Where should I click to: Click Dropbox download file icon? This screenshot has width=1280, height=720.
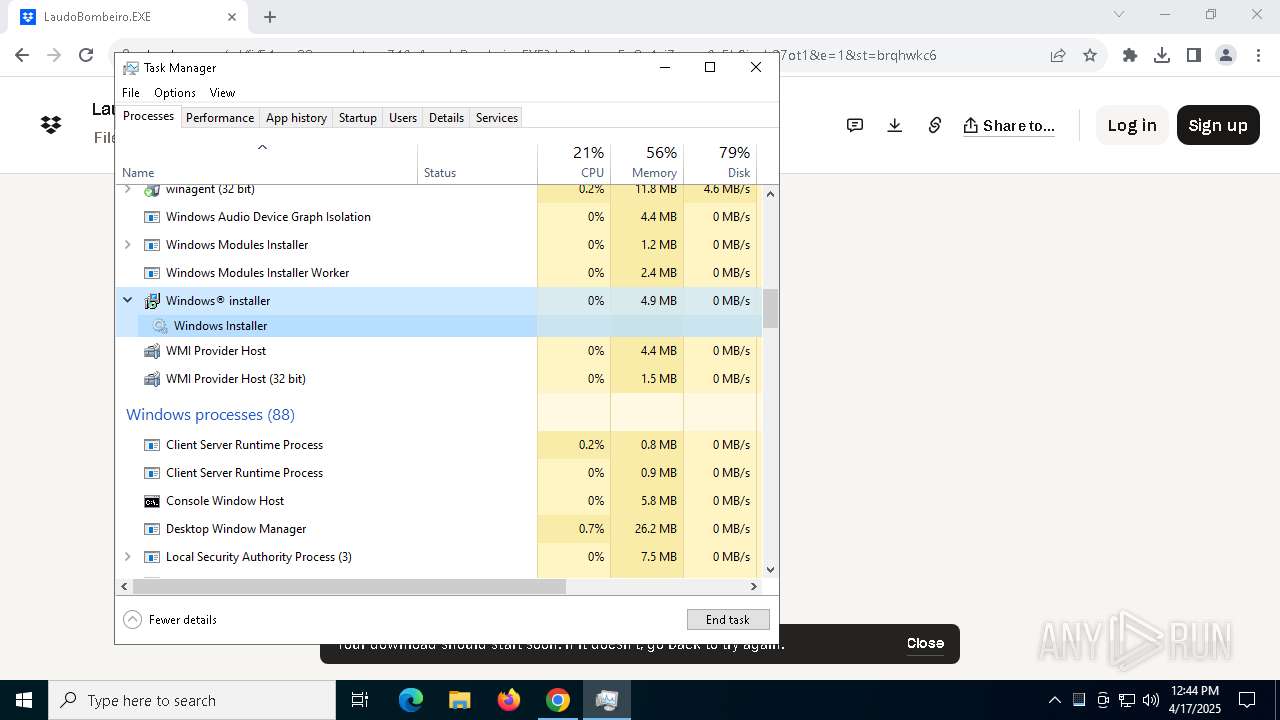[x=895, y=125]
